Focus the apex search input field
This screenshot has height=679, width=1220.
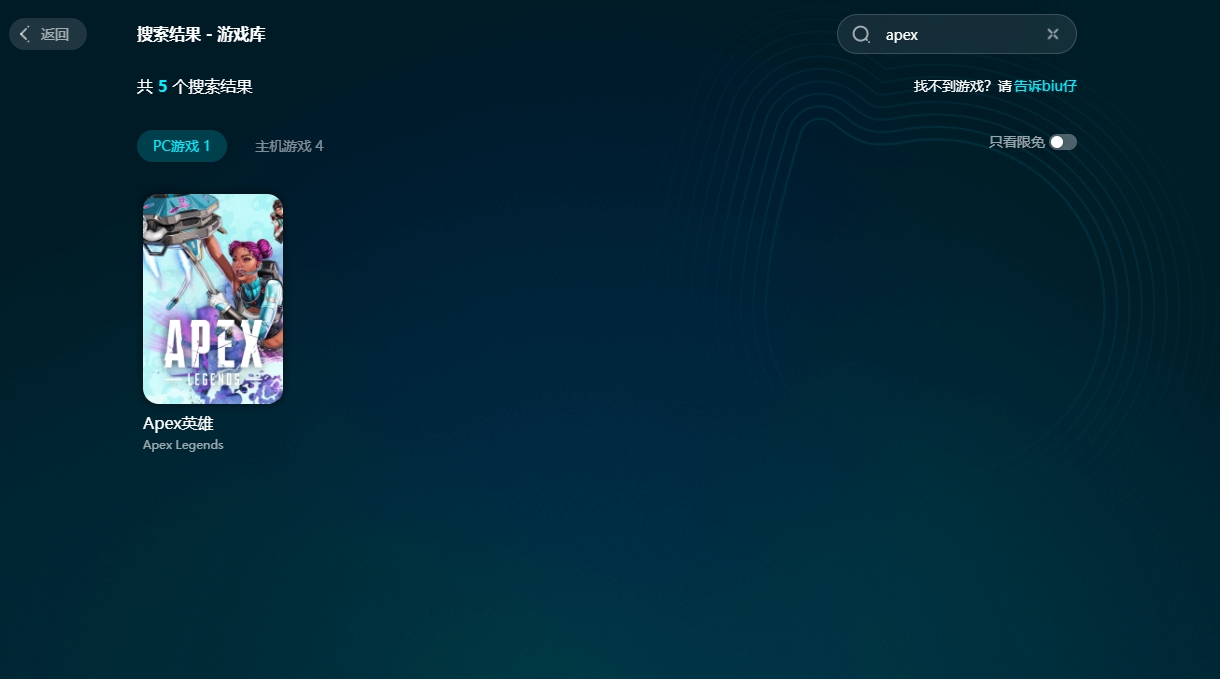tap(957, 34)
